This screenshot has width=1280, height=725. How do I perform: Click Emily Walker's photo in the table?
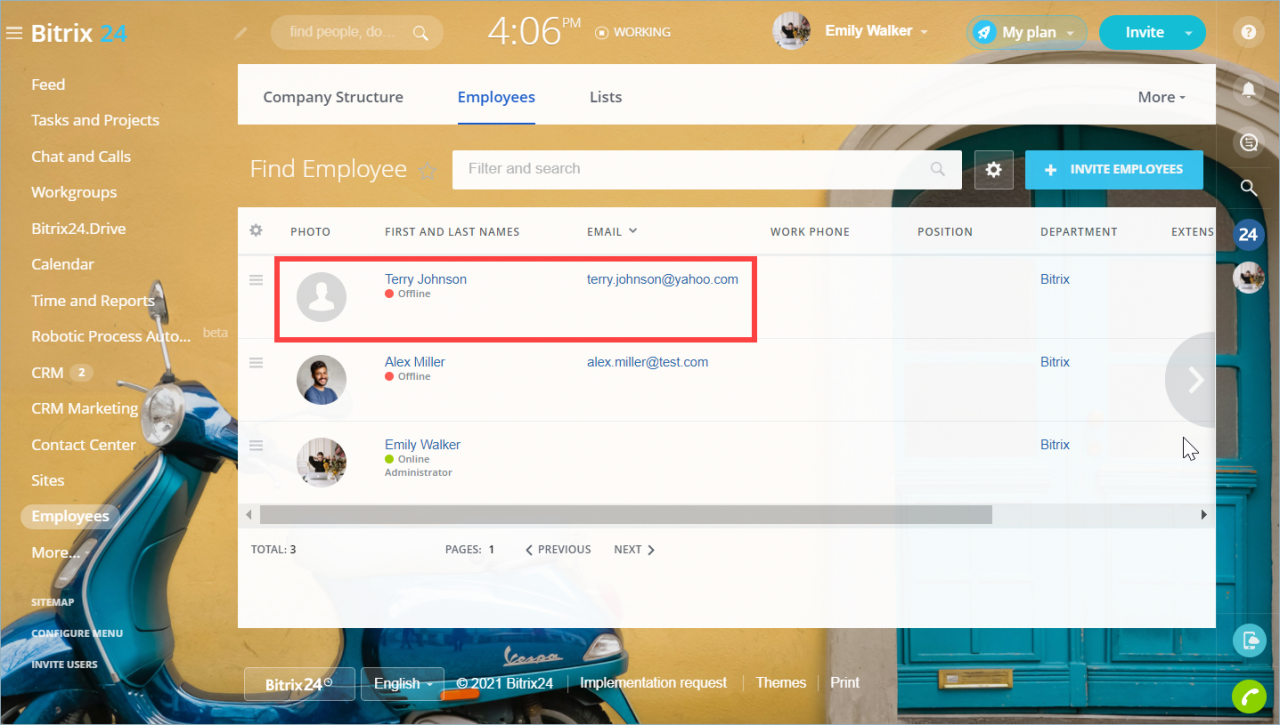(x=322, y=463)
